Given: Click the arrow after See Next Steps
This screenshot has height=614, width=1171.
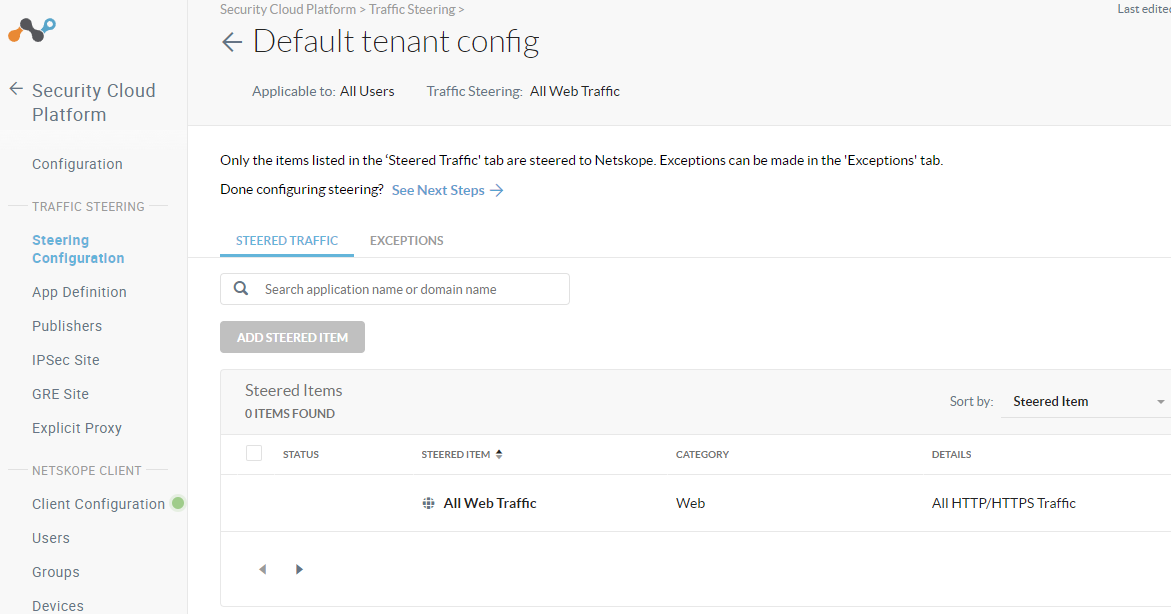Looking at the screenshot, I should pos(497,190).
